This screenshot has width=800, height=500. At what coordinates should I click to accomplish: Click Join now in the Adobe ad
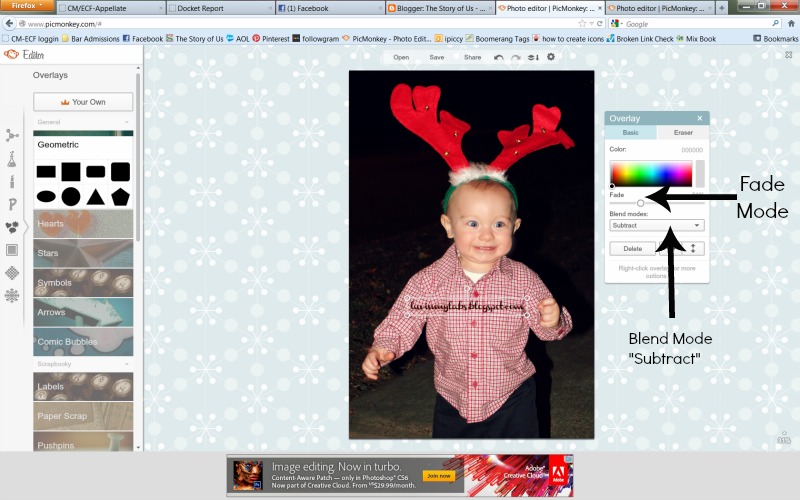coord(438,476)
